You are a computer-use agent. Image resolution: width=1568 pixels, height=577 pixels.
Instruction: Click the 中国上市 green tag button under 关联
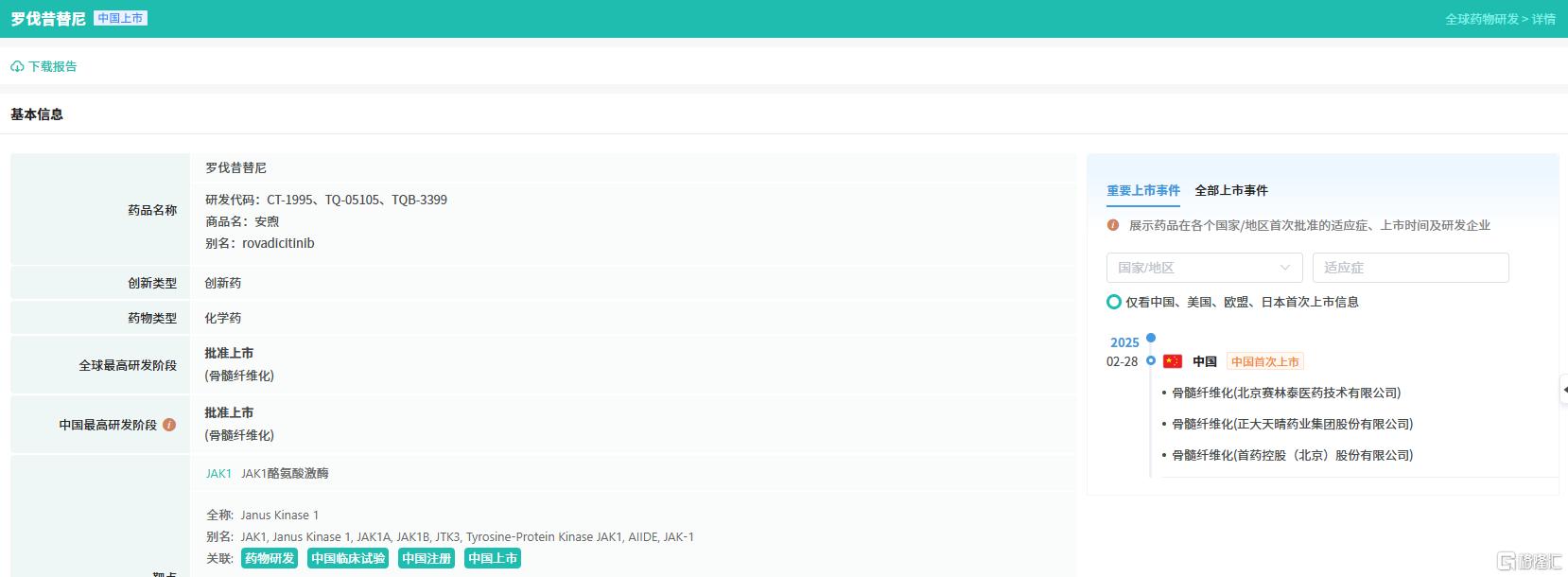click(493, 558)
